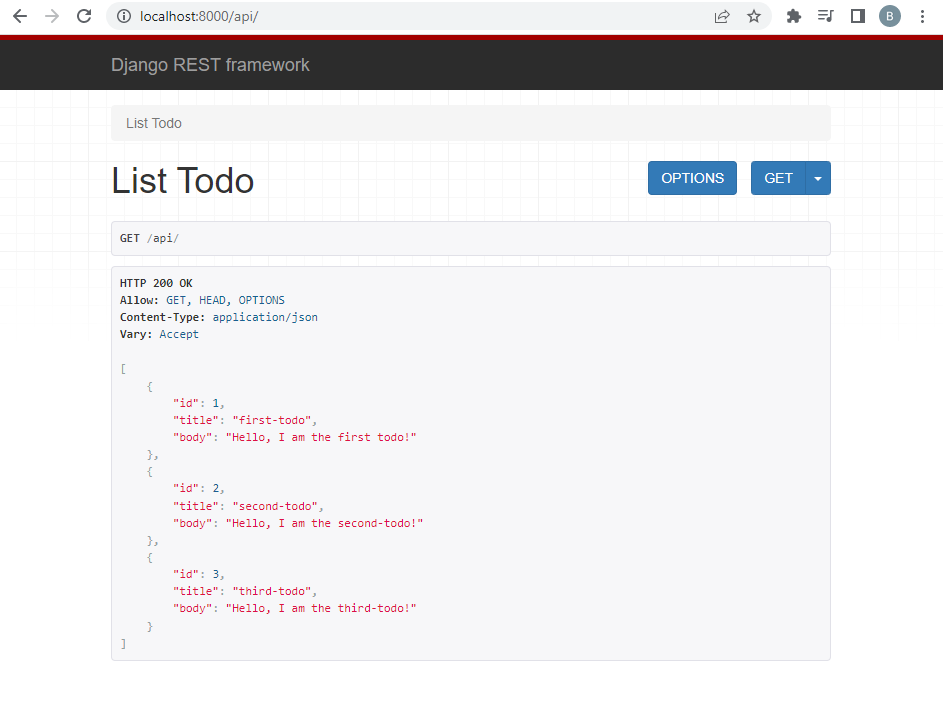The height and width of the screenshot is (725, 943).
Task: Share this page via the share icon
Action: 722,16
